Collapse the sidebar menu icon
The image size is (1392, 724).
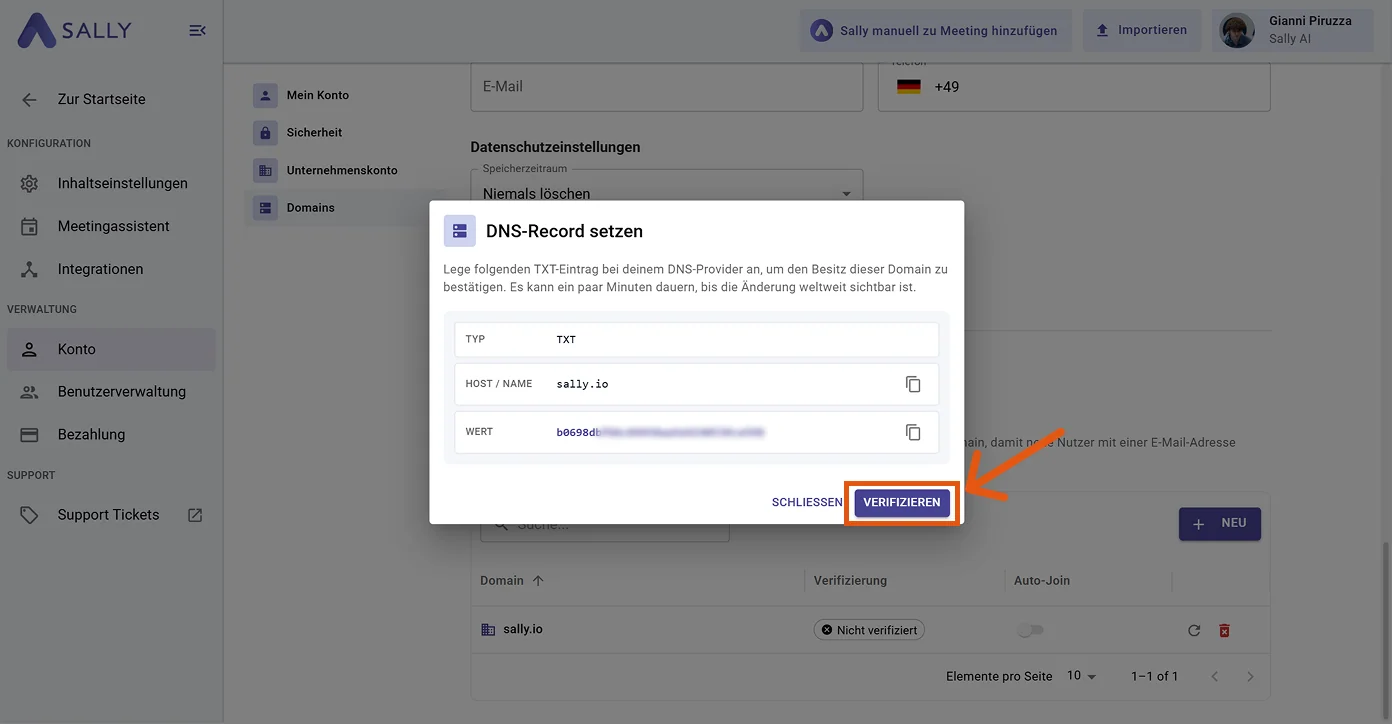(197, 31)
